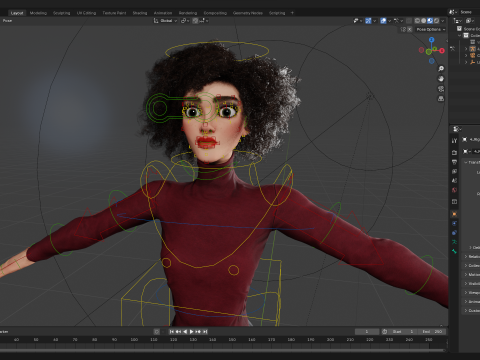The image size is (480, 360).
Task: Open the World properties tab
Action: 454,190
